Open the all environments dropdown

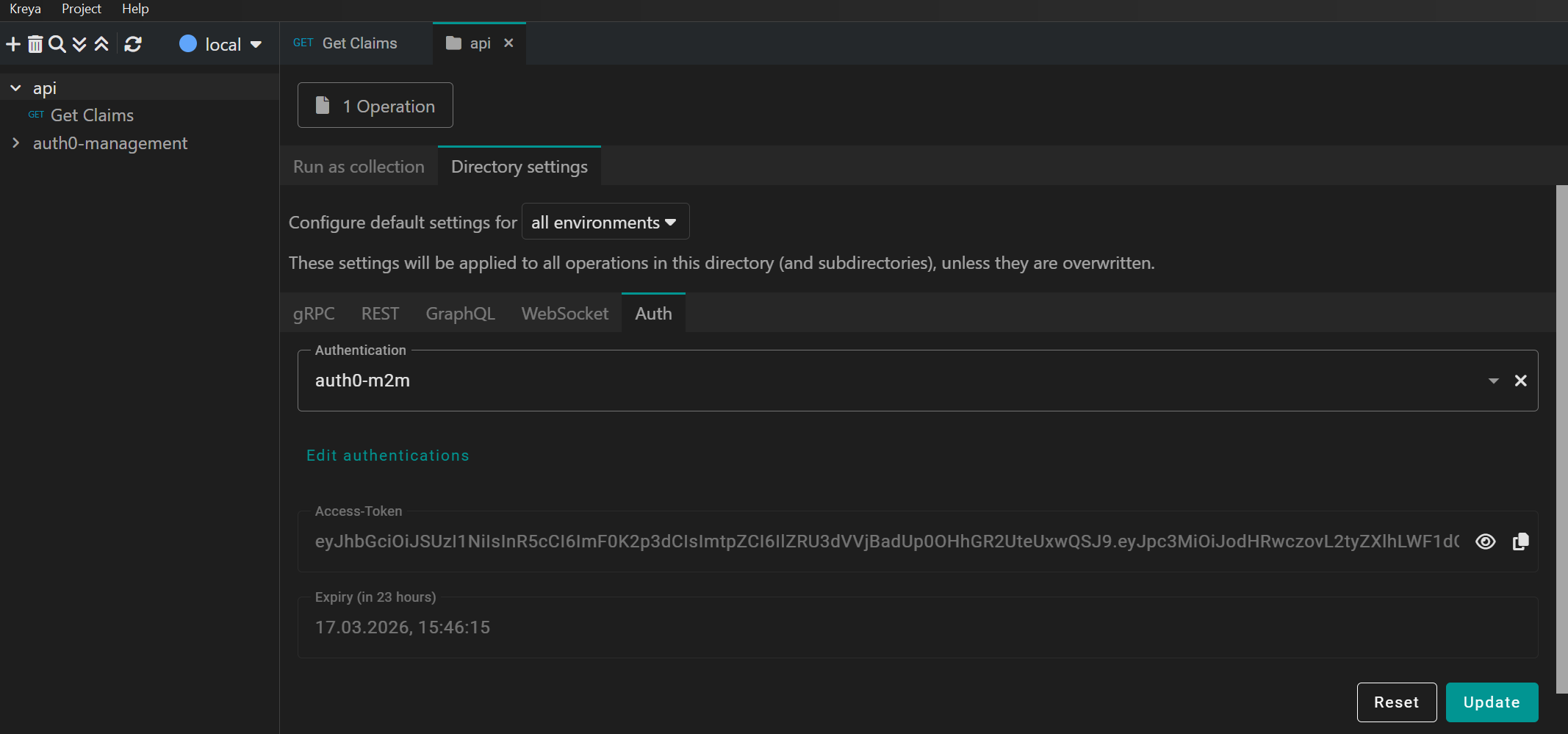click(605, 222)
